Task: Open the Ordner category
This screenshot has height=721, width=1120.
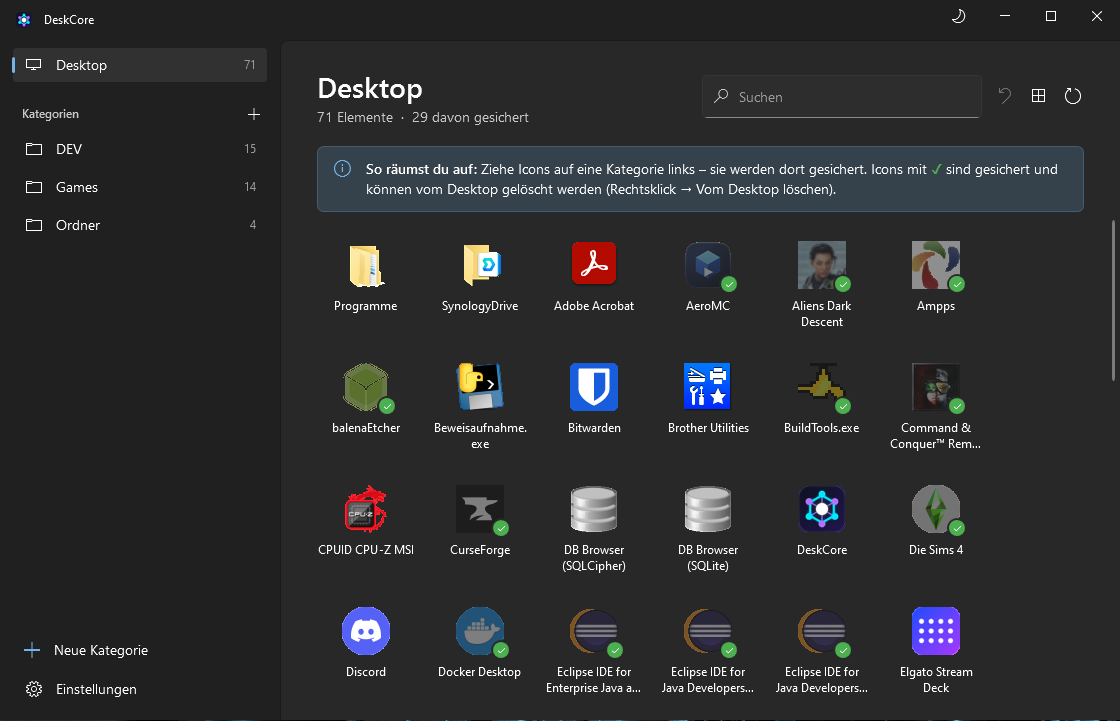Action: point(140,224)
